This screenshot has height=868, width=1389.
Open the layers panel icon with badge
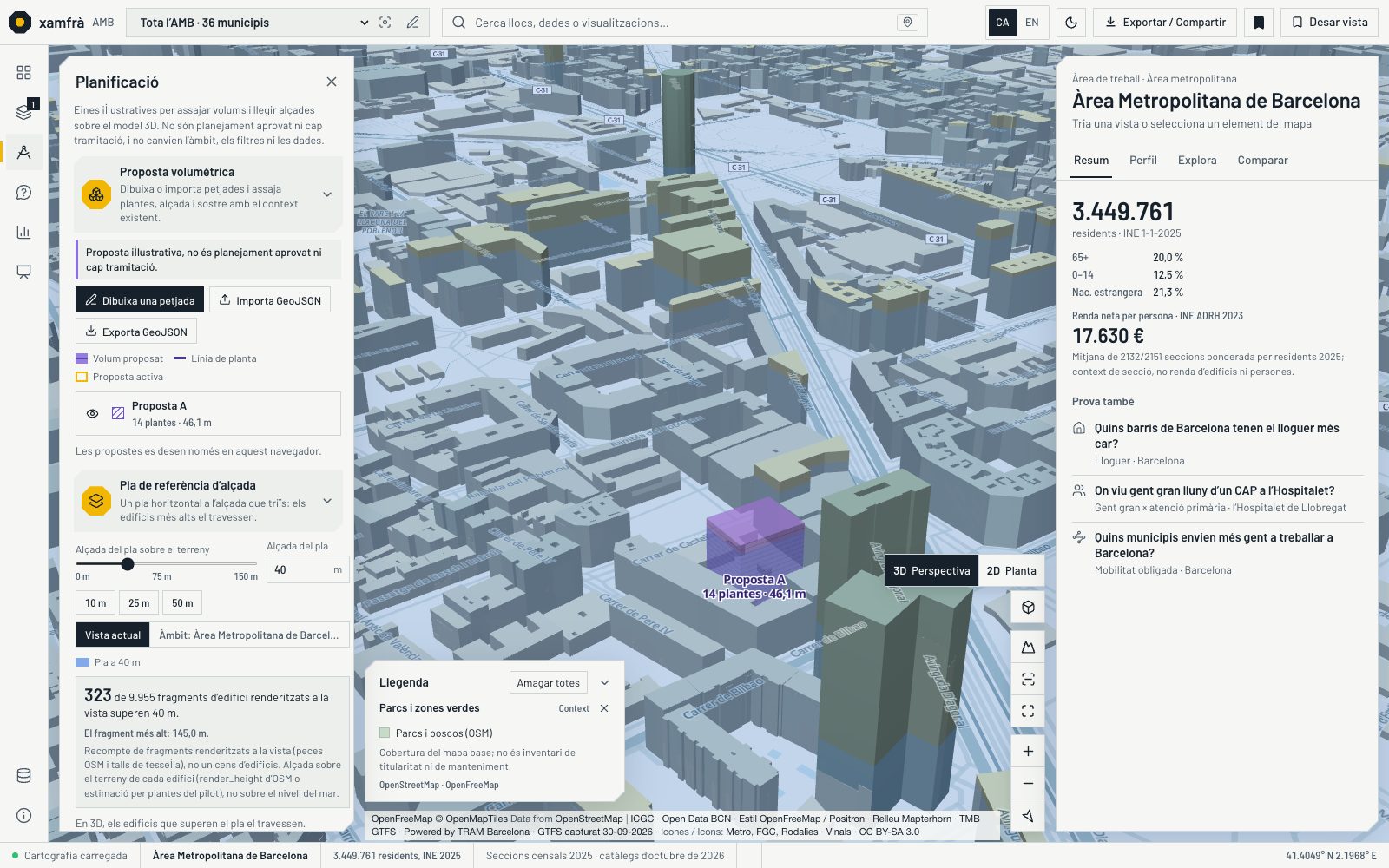pyautogui.click(x=23, y=112)
